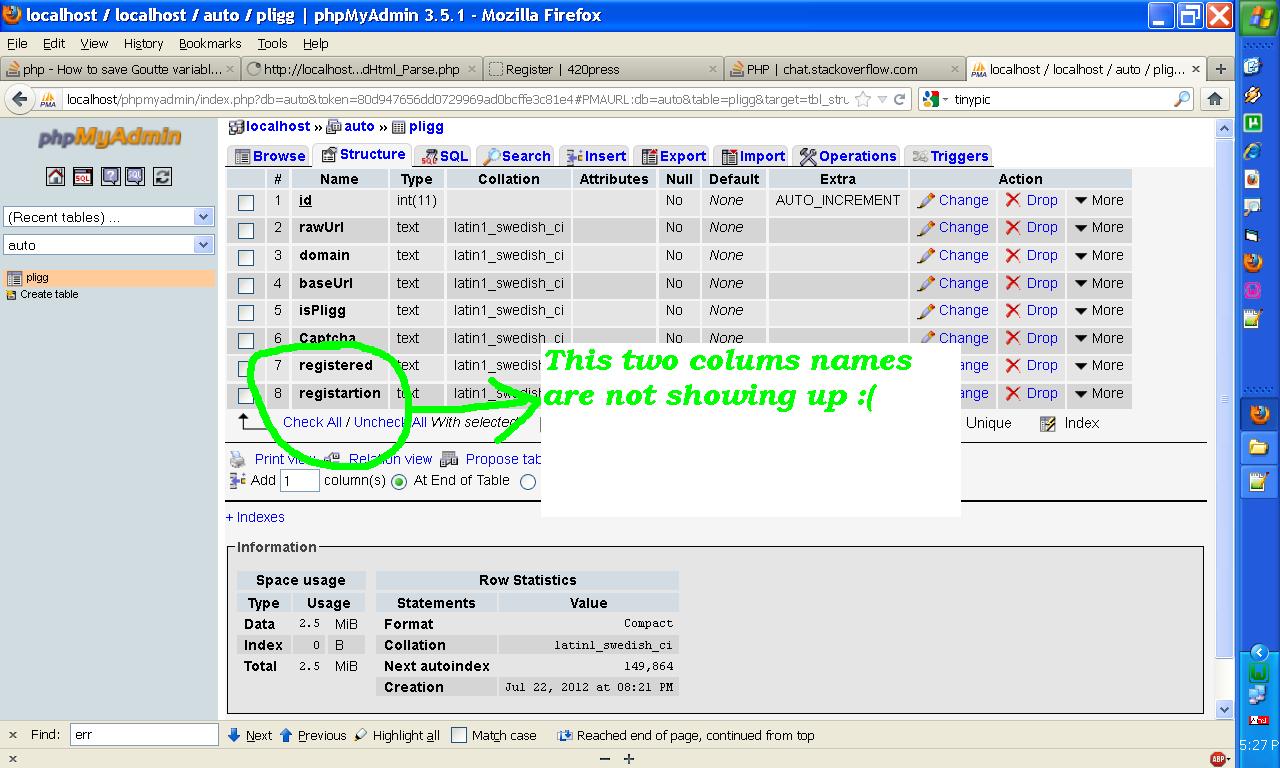The width and height of the screenshot is (1280, 768).
Task: Expand More for baseUrl row
Action: (x=1099, y=283)
